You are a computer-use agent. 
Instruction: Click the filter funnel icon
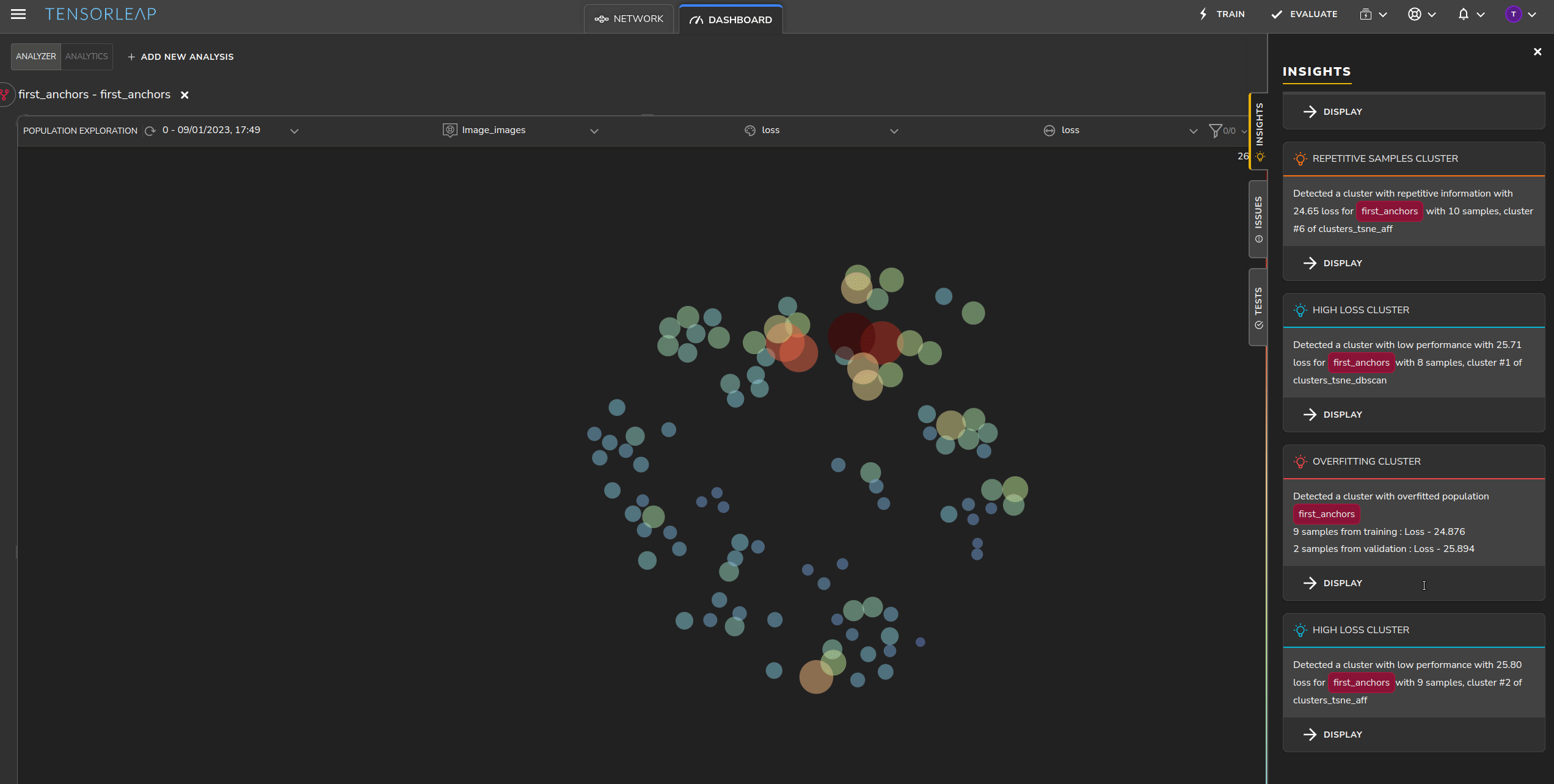point(1215,131)
